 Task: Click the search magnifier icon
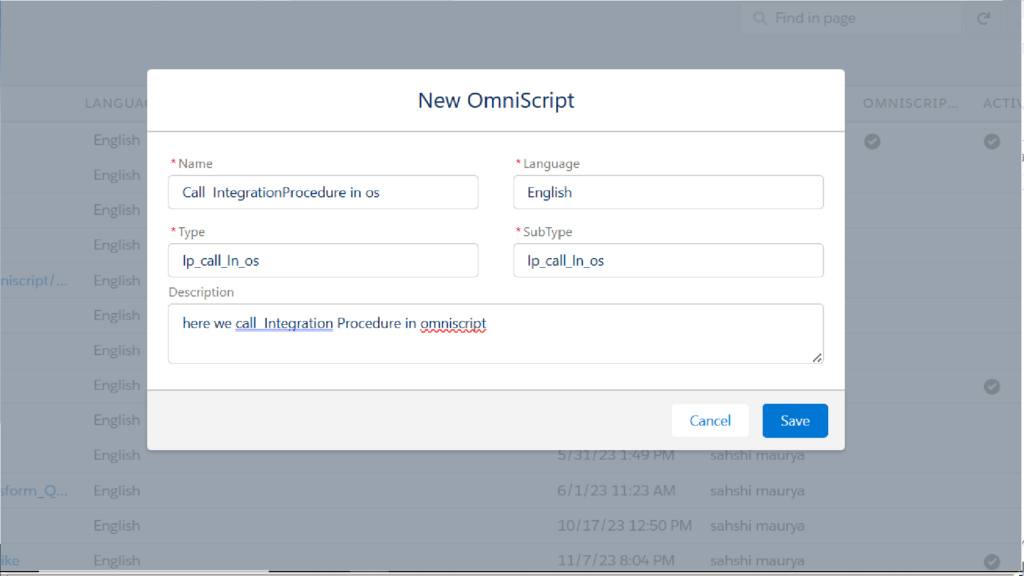point(760,18)
